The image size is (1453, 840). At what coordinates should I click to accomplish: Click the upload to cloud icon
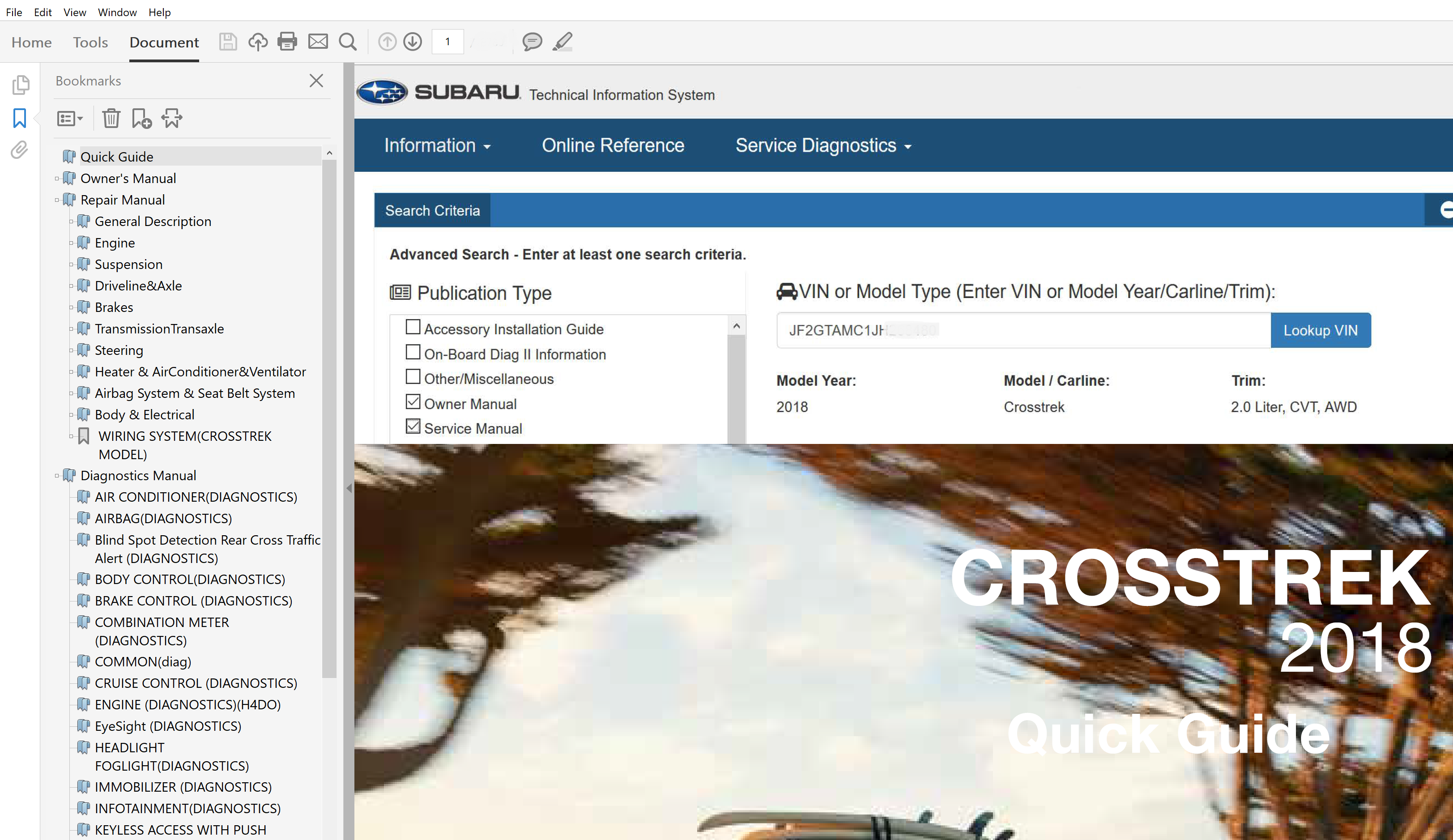258,42
